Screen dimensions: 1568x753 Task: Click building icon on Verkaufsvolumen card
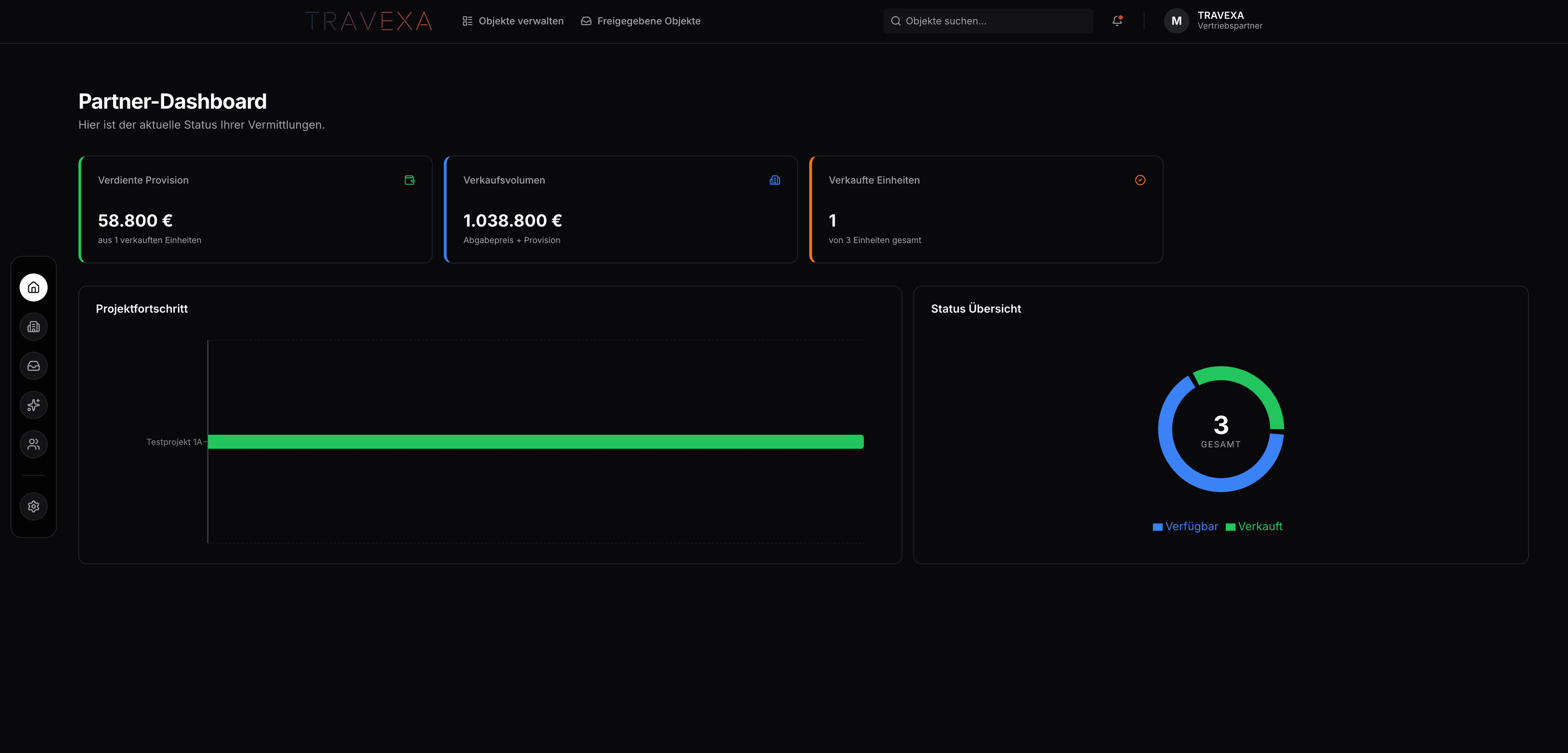(x=775, y=180)
